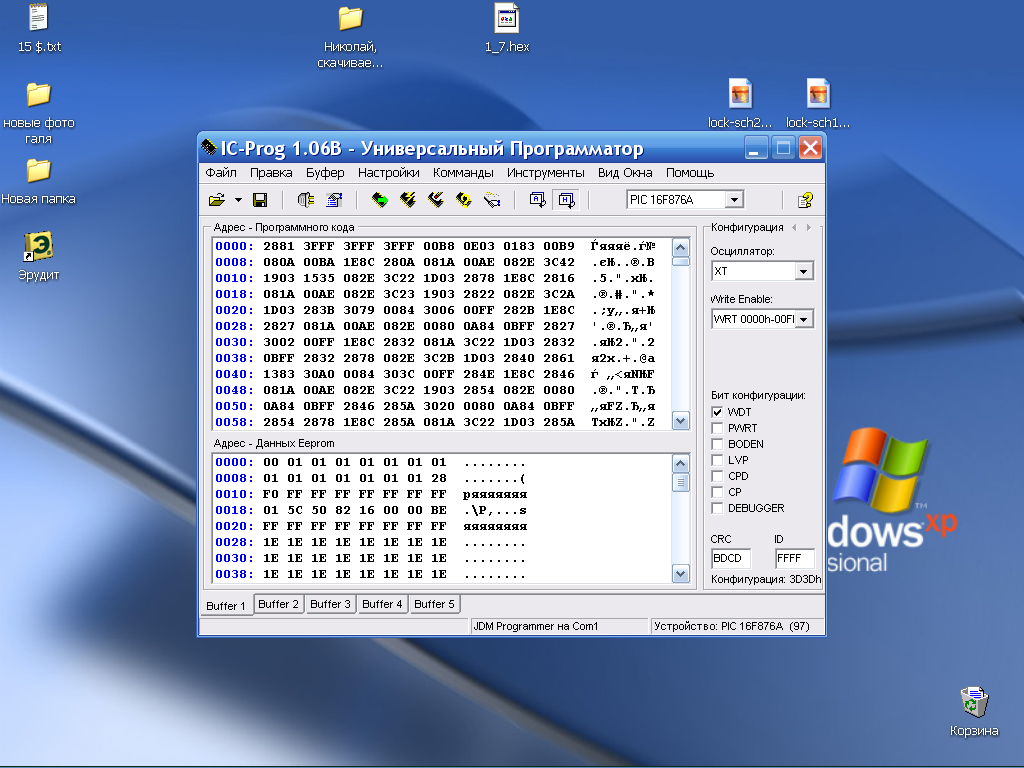1024x768 pixels.
Task: Enable the CP code protect checkbox
Action: pyautogui.click(x=717, y=492)
